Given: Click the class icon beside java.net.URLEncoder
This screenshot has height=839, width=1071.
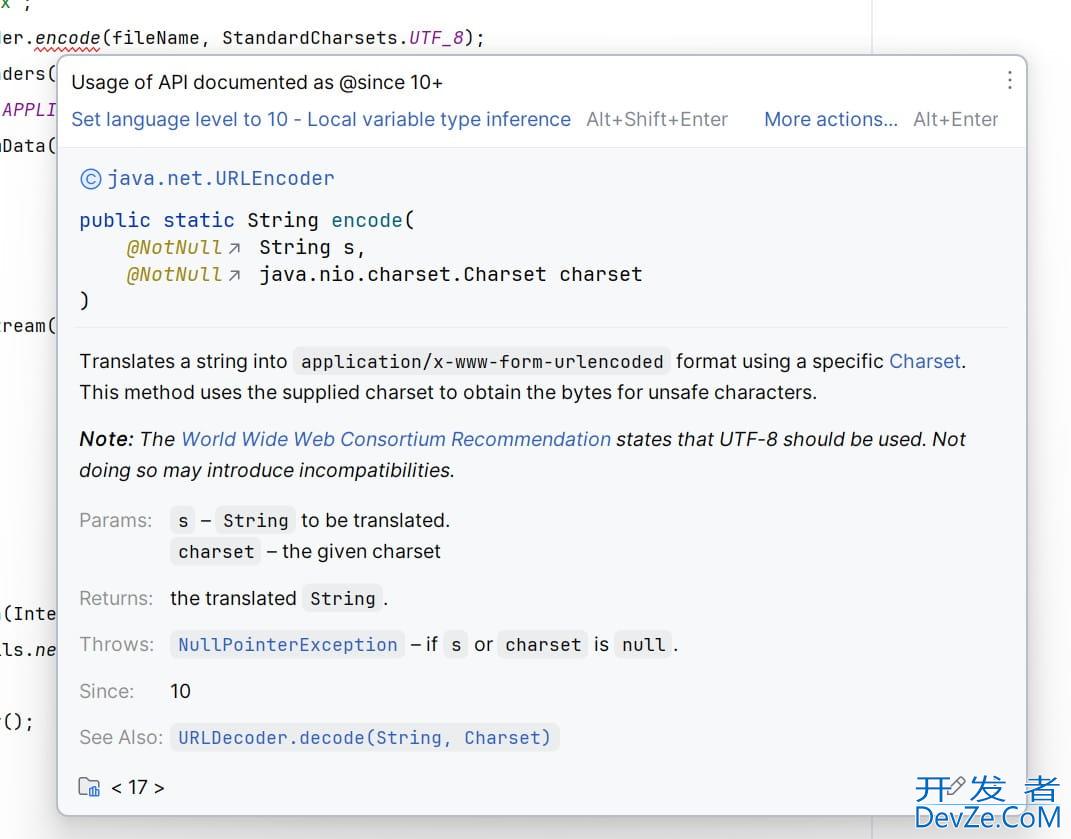Looking at the screenshot, I should pyautogui.click(x=90, y=179).
